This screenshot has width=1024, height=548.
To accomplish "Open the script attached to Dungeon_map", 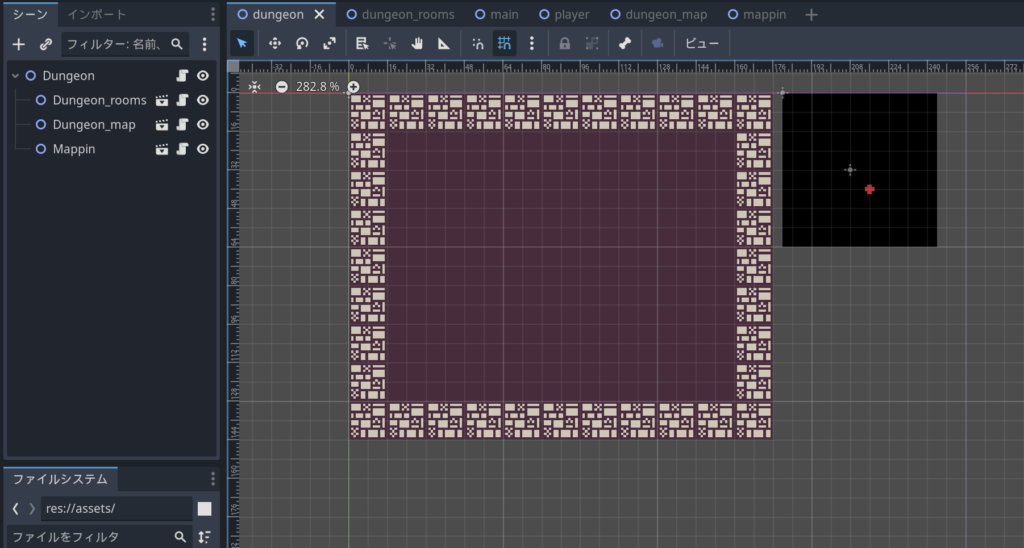I will click(182, 125).
